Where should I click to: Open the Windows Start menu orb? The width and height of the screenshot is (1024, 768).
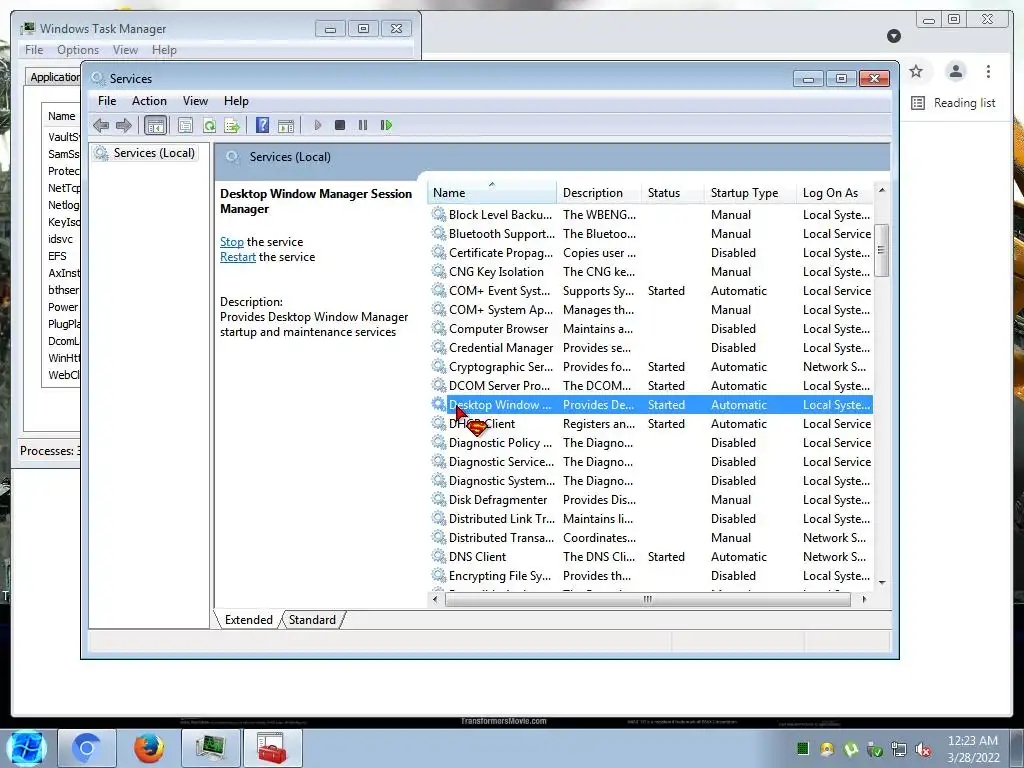(26, 748)
